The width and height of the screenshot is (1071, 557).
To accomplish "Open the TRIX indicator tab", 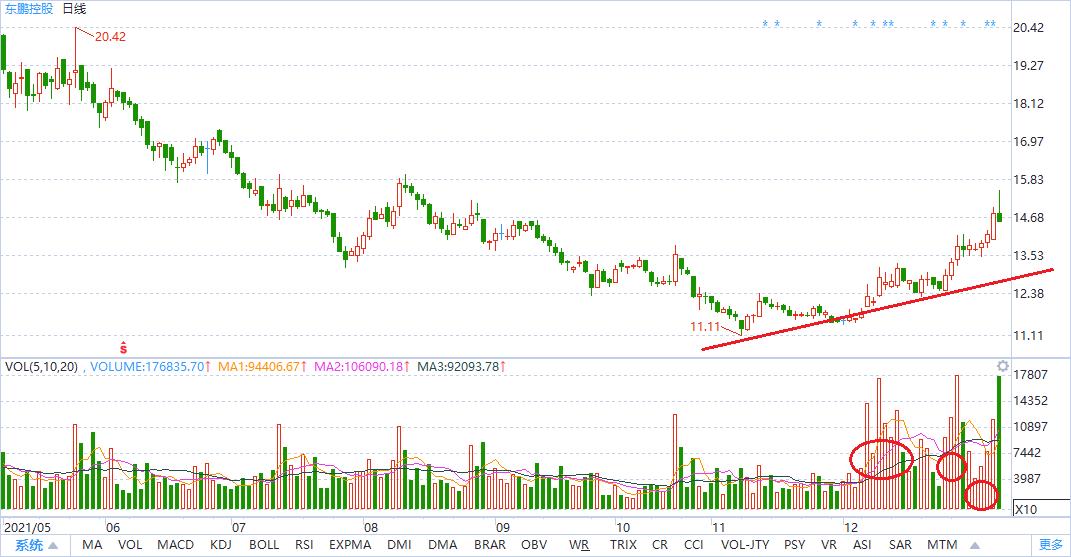I will 623,545.
